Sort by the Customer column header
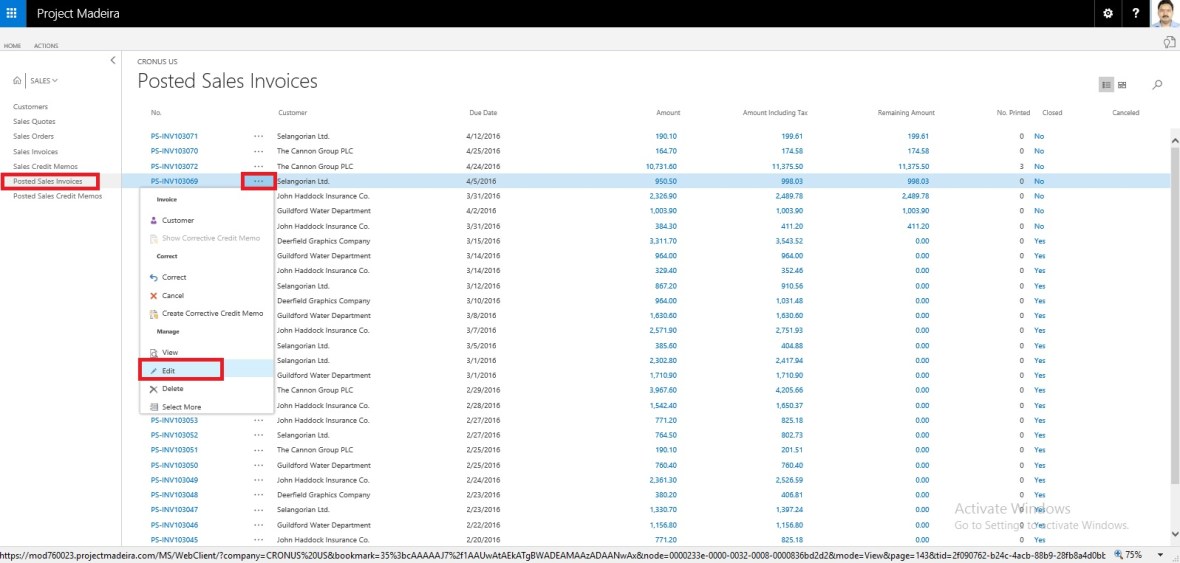This screenshot has width=1180, height=563. (293, 113)
